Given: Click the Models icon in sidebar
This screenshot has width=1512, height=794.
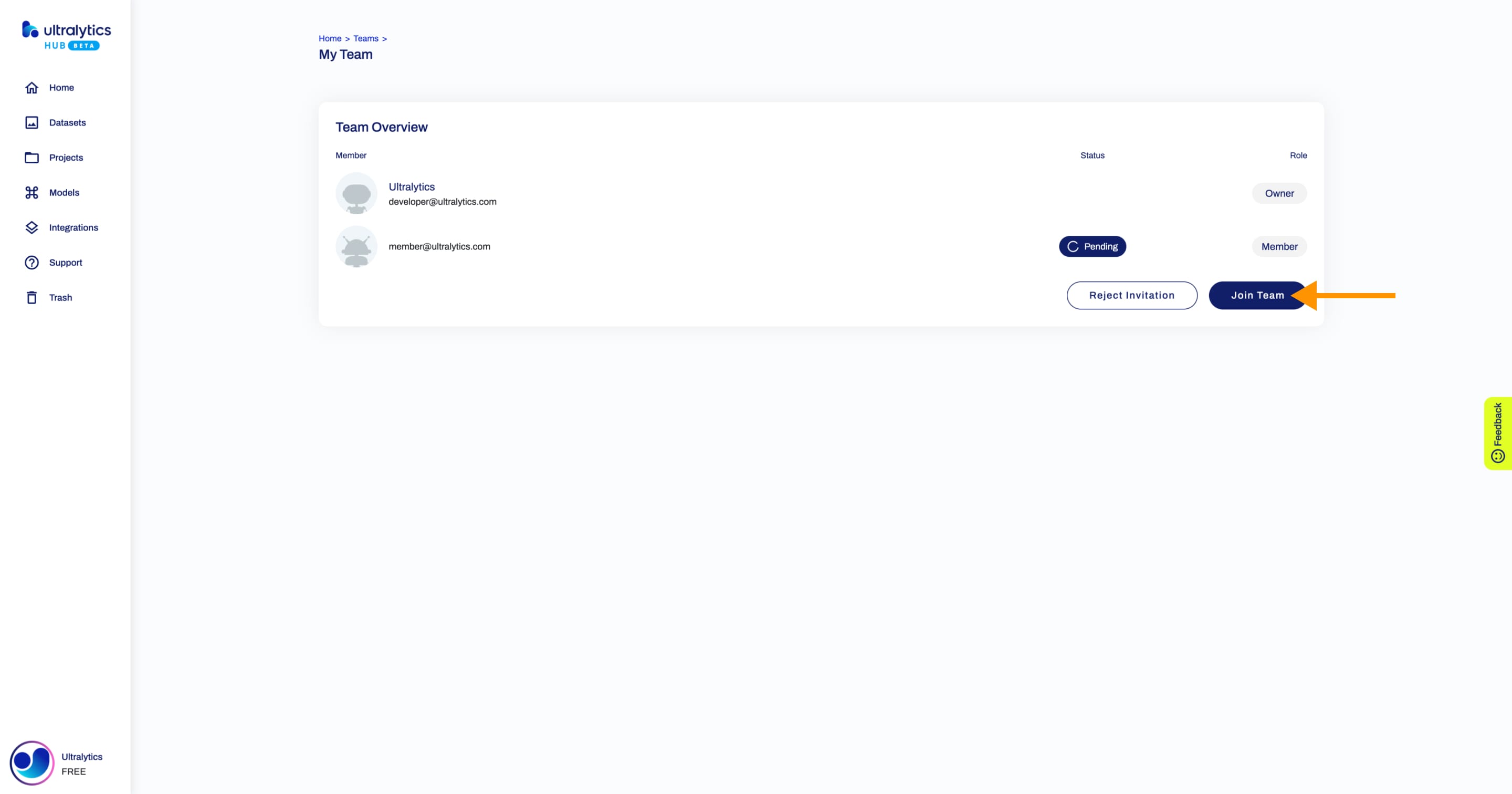Looking at the screenshot, I should pyautogui.click(x=31, y=192).
